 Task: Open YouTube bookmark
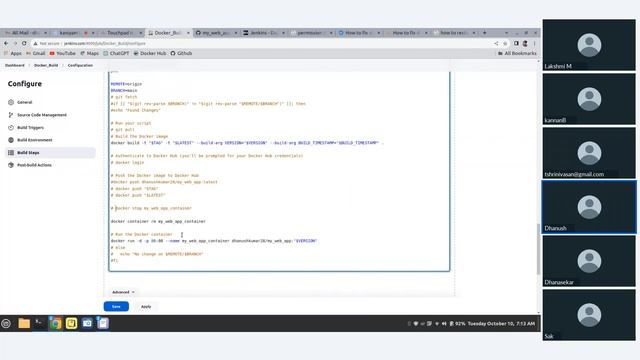62,53
